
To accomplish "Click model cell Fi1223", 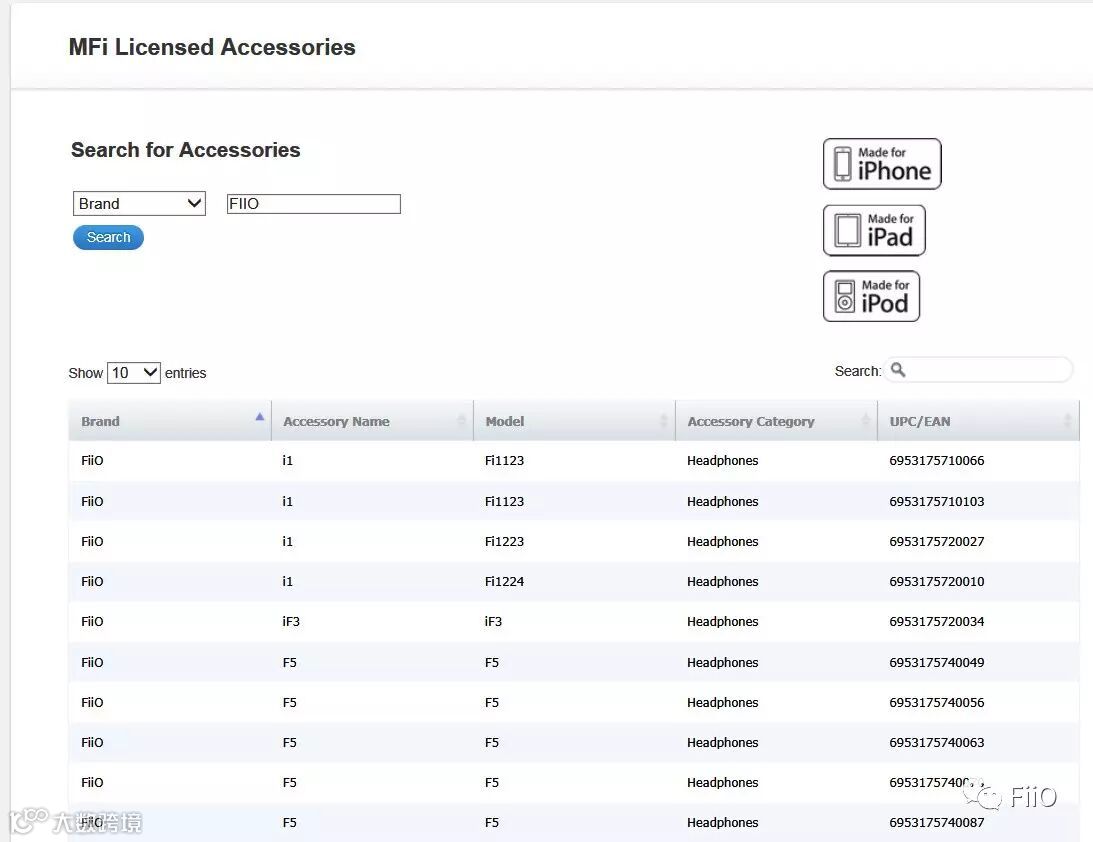I will (x=504, y=542).
